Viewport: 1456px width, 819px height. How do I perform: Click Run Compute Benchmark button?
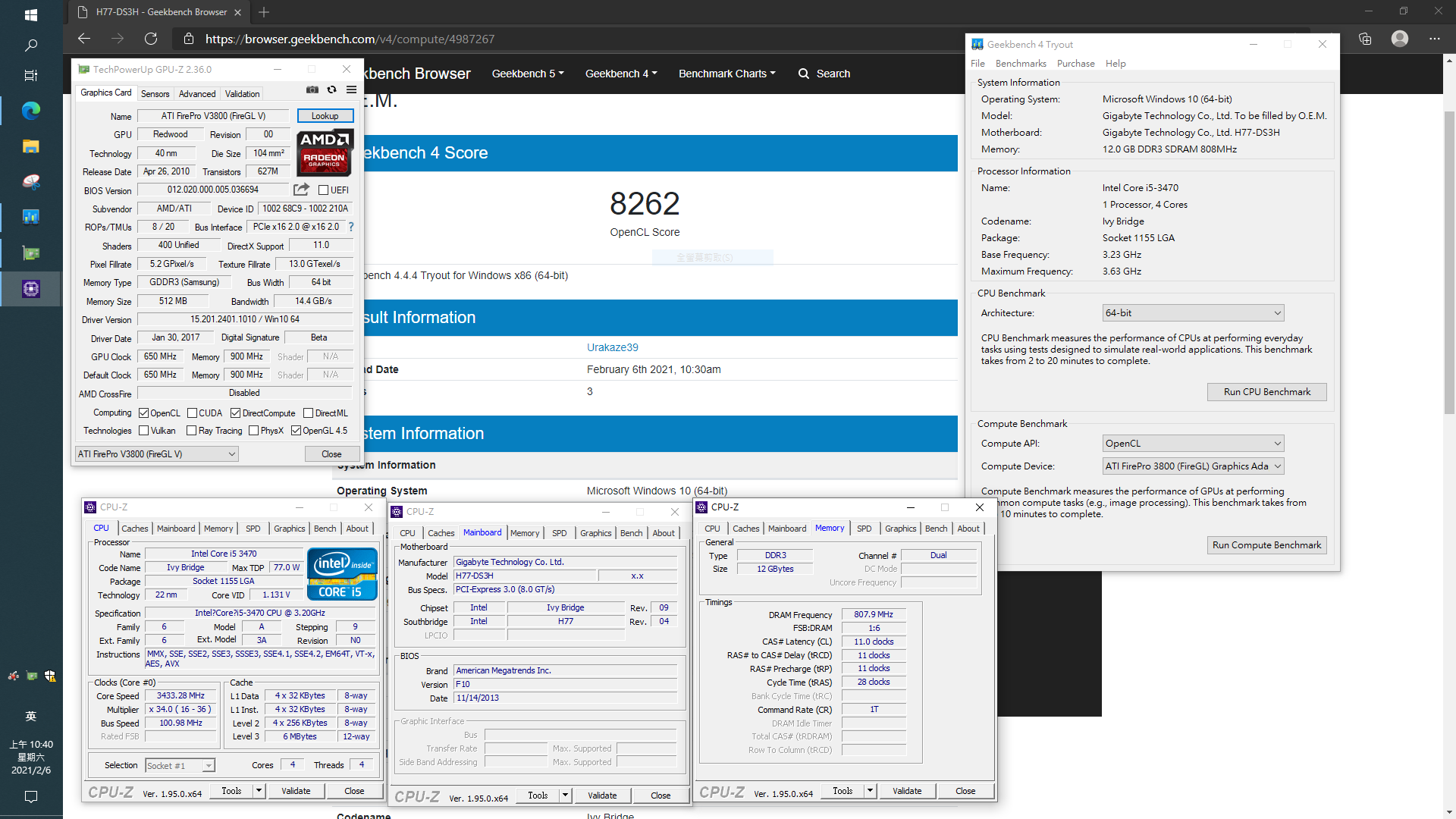tap(1266, 545)
